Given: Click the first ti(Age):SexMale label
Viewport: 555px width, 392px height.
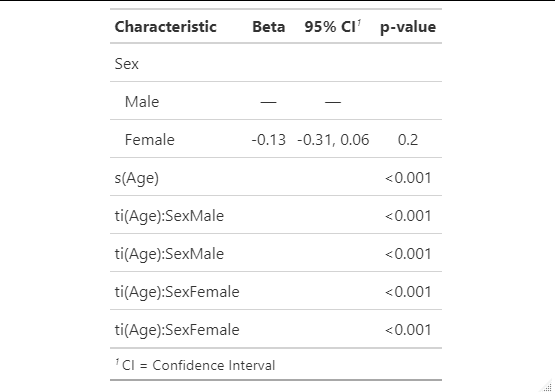Looking at the screenshot, I should point(169,216).
